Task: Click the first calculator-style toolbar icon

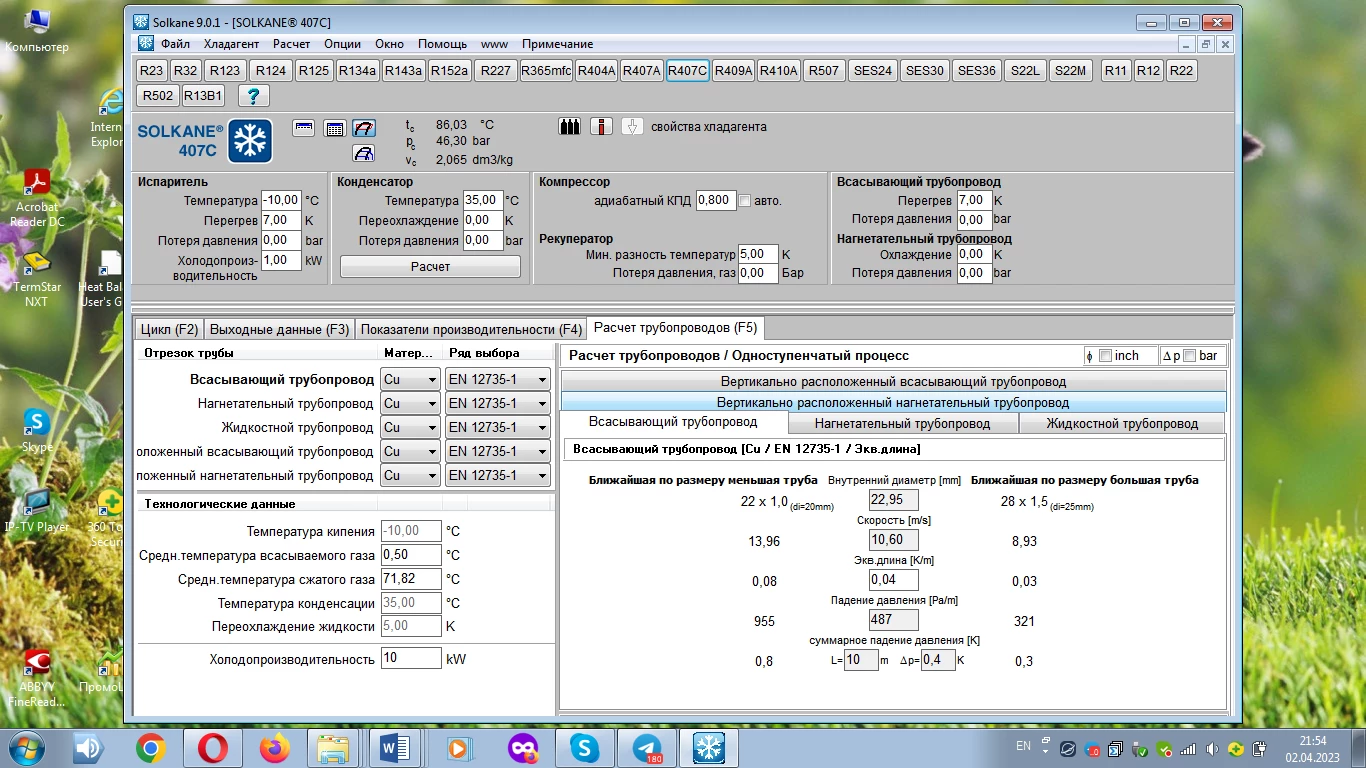Action: point(304,128)
